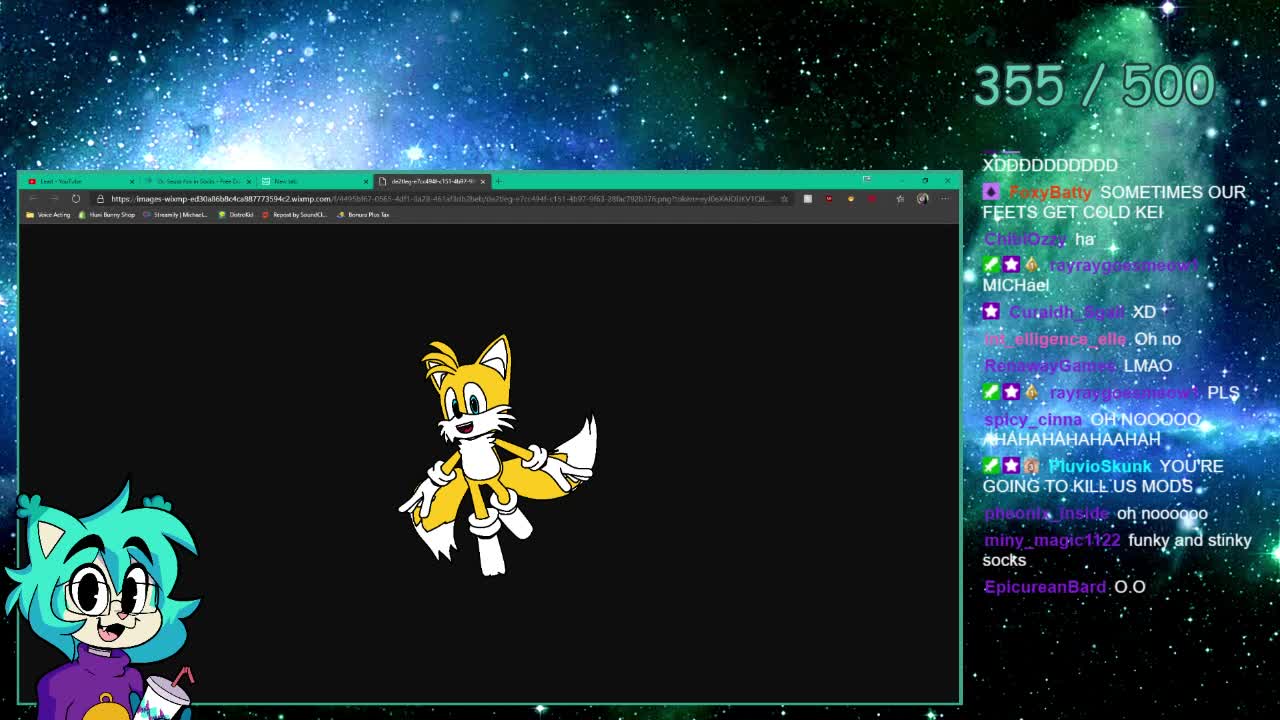Click the wixmp URL address bar
This screenshot has width=1280, height=720.
440,198
